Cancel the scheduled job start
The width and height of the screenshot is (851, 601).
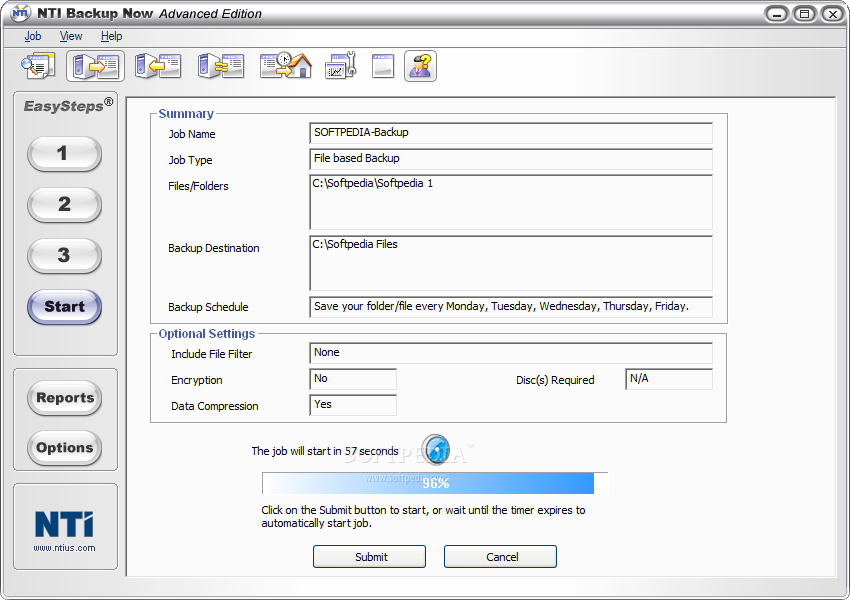click(x=500, y=556)
